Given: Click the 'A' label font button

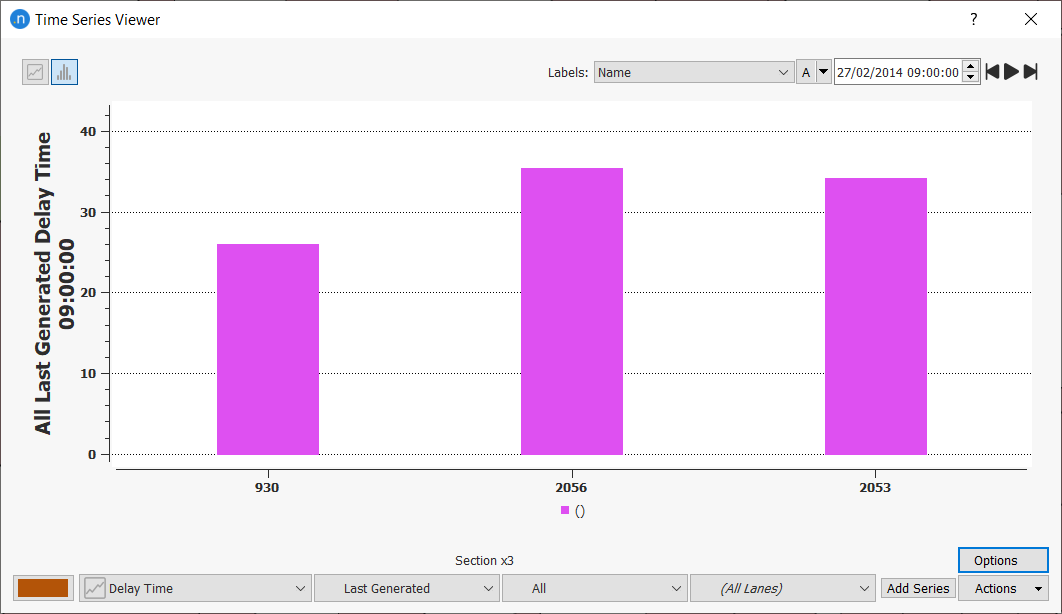Looking at the screenshot, I should coord(806,72).
